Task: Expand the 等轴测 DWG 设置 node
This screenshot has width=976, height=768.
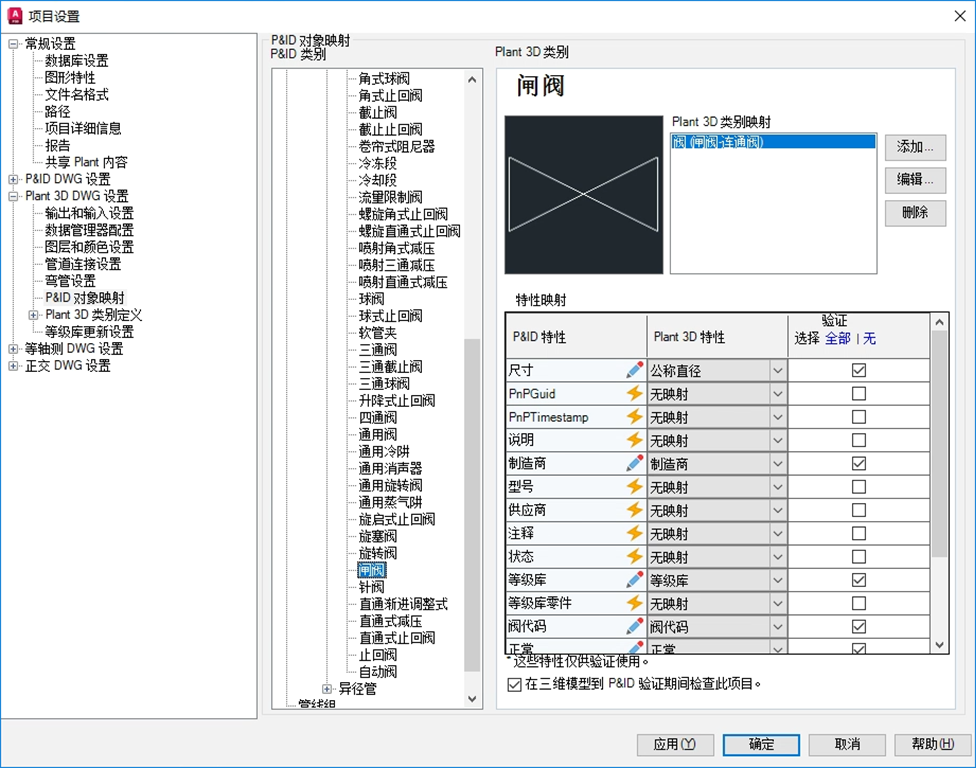Action: [13, 349]
